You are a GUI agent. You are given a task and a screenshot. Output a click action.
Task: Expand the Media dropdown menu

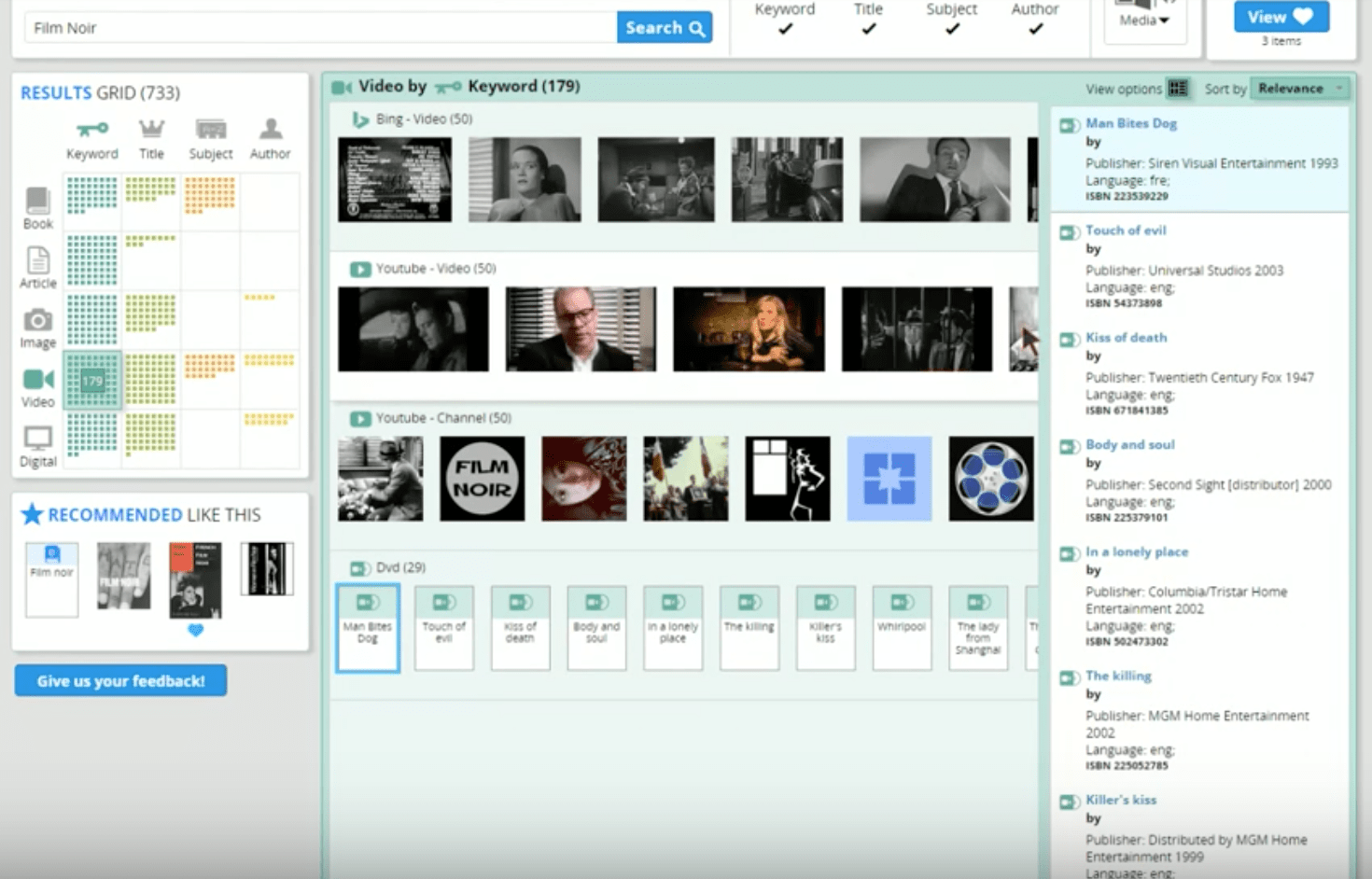(x=1143, y=20)
